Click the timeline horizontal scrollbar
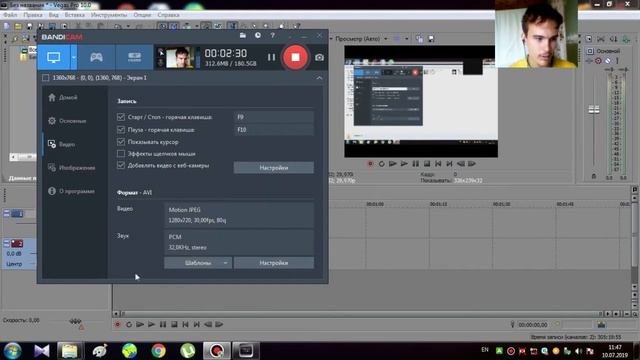The height and width of the screenshot is (360, 640). click(361, 314)
